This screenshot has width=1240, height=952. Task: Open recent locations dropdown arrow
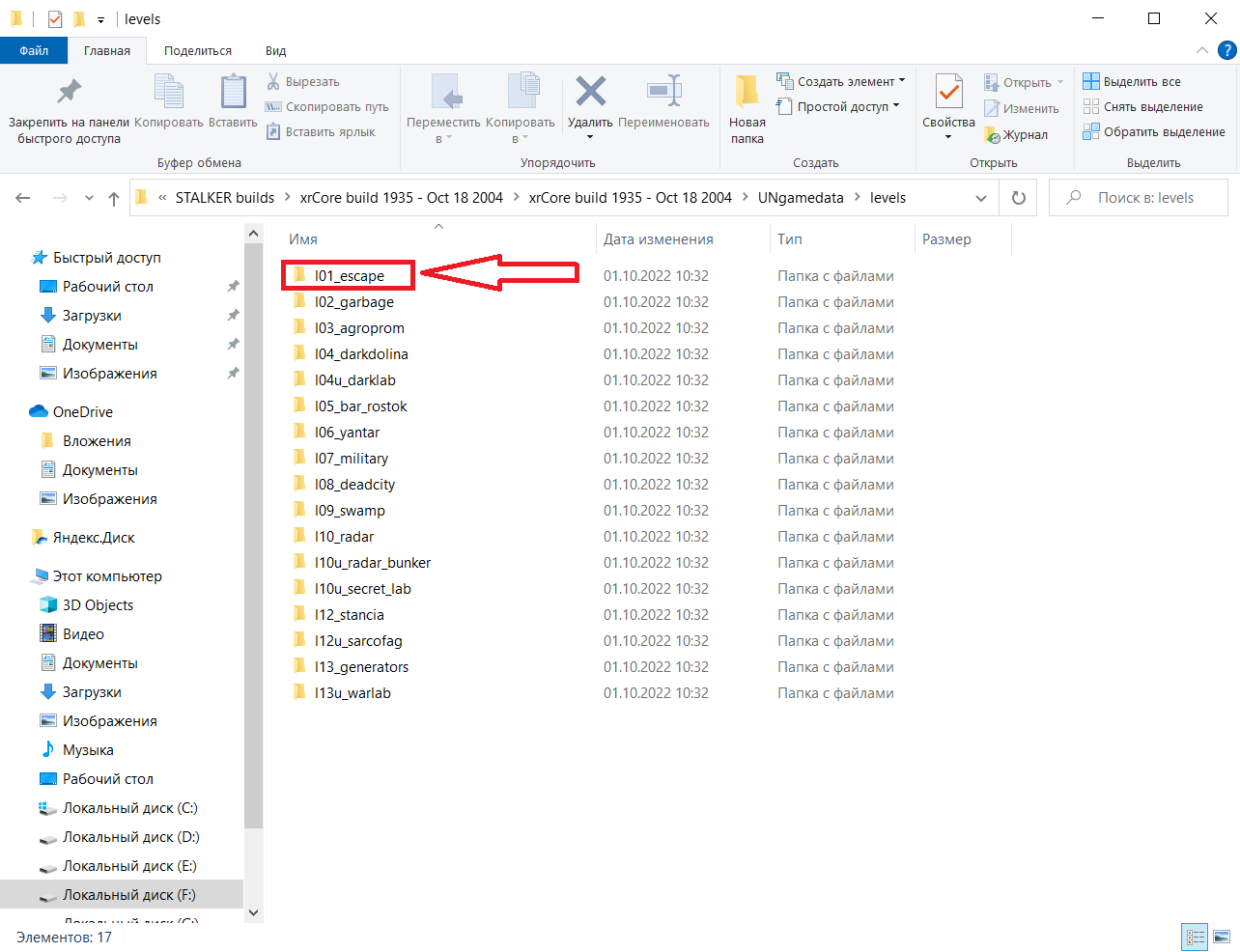coord(89,198)
